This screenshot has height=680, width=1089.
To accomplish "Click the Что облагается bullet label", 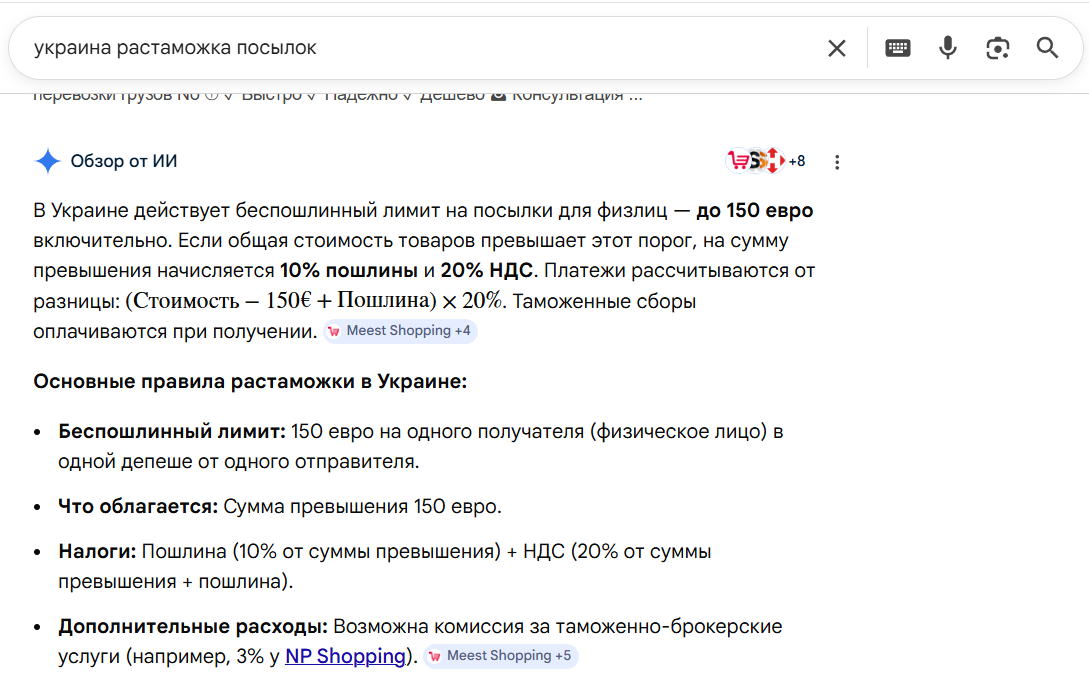I will (x=138, y=506).
